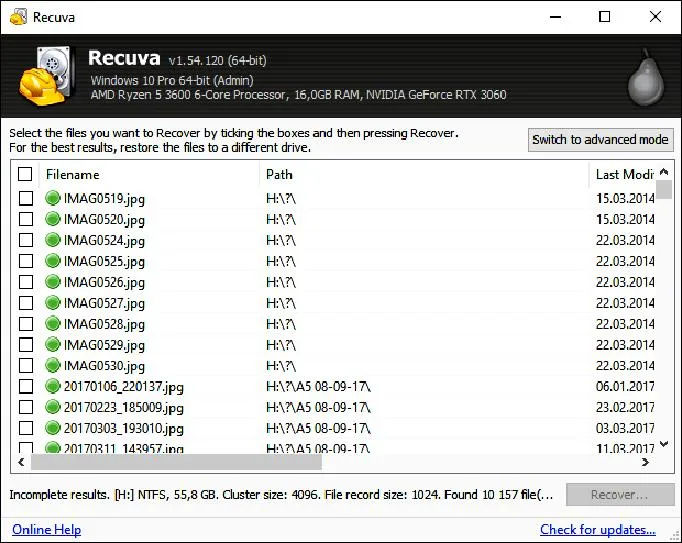
Task: Click date 03.03.2017 in the list
Action: 625,428
